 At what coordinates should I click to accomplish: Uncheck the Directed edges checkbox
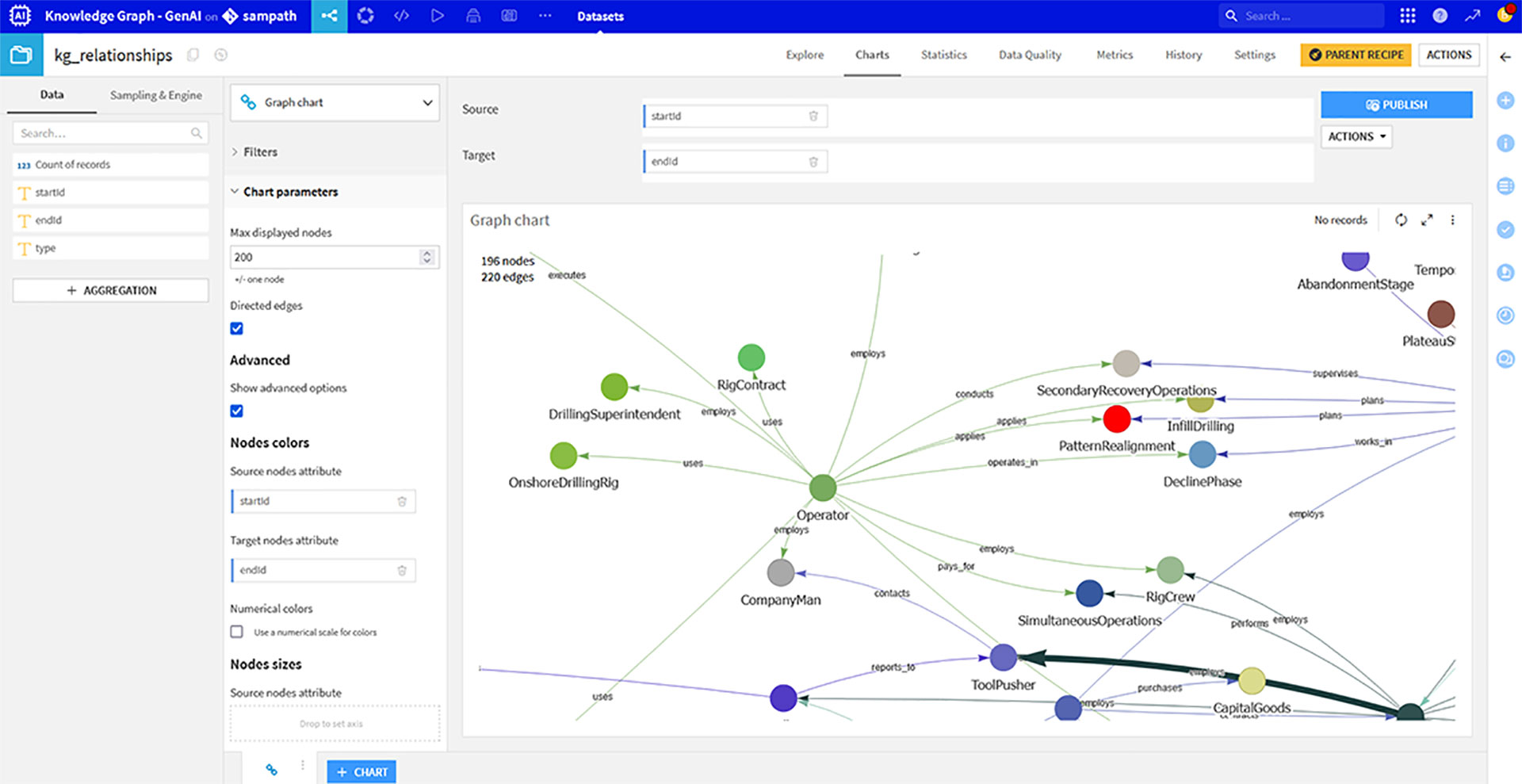236,328
